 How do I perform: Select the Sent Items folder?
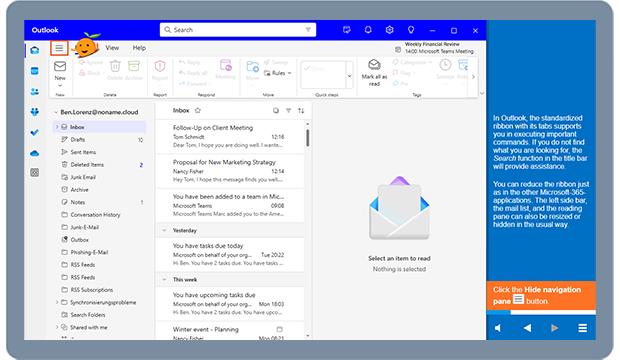tap(100, 152)
